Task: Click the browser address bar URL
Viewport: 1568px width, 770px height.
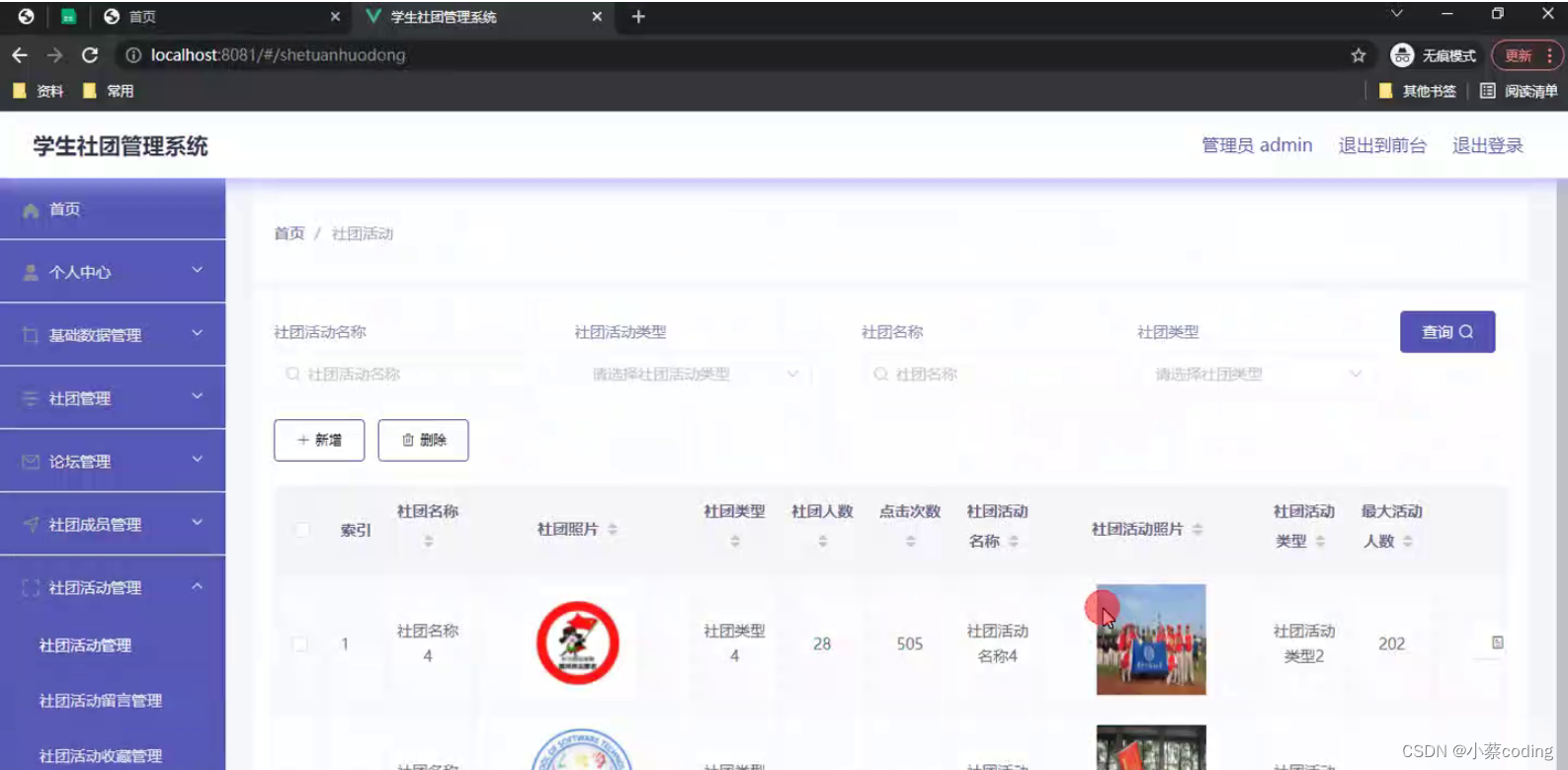Action: coord(278,55)
